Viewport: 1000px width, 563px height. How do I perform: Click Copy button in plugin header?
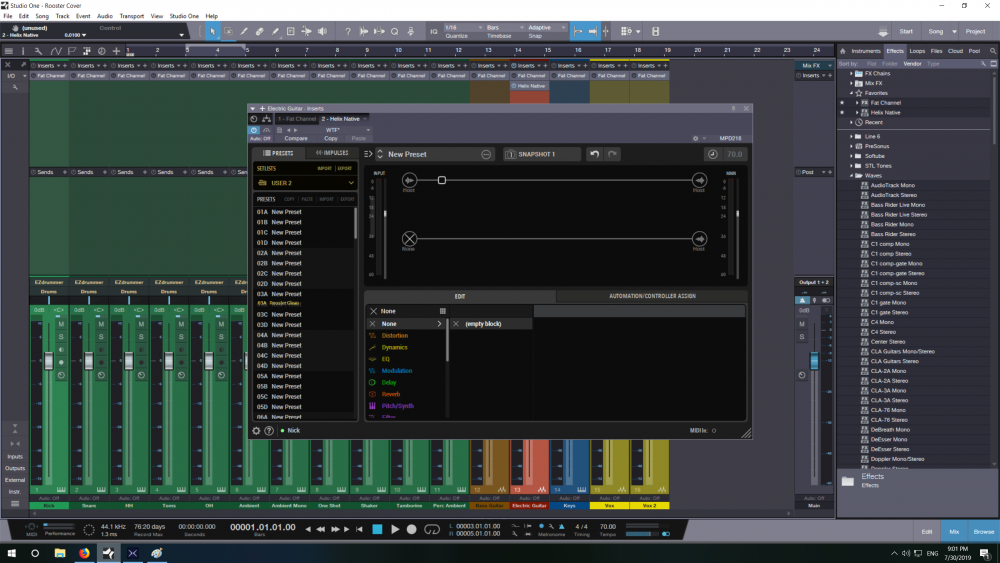pos(330,138)
